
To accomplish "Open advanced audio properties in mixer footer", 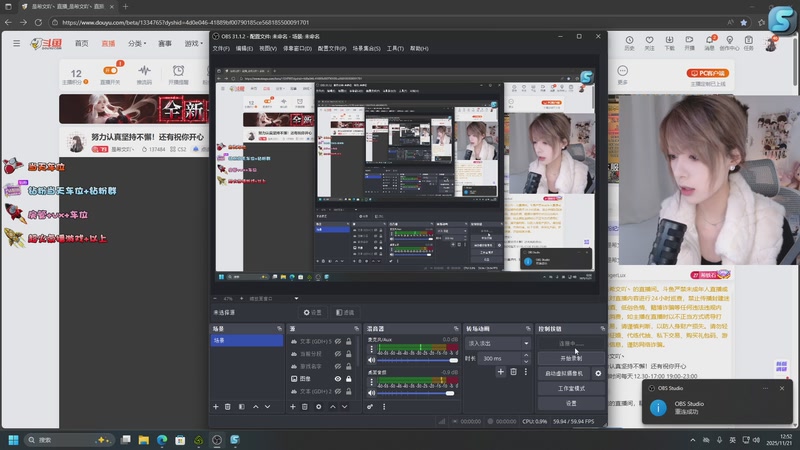I will point(370,407).
